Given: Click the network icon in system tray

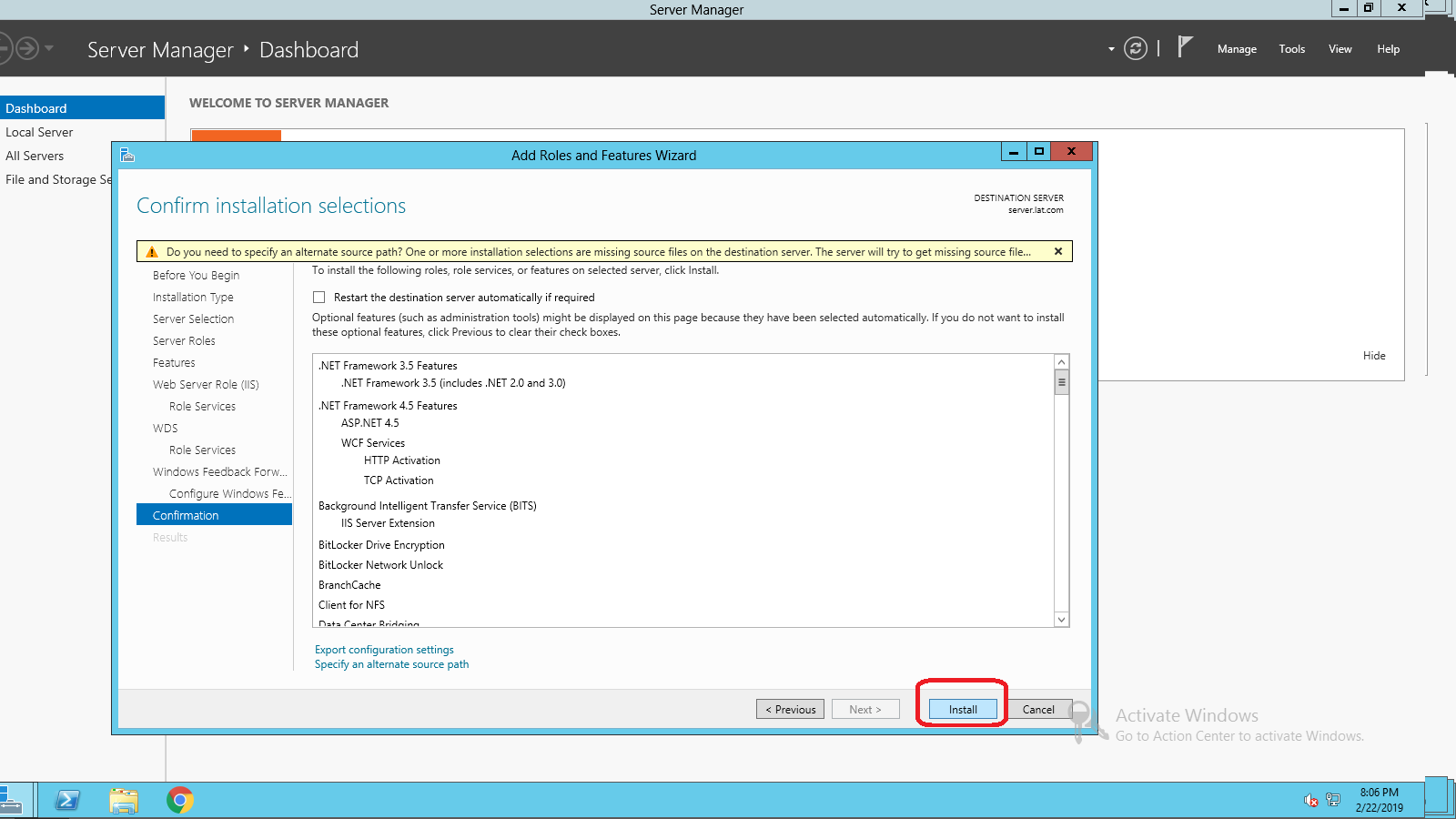Looking at the screenshot, I should [1333, 800].
